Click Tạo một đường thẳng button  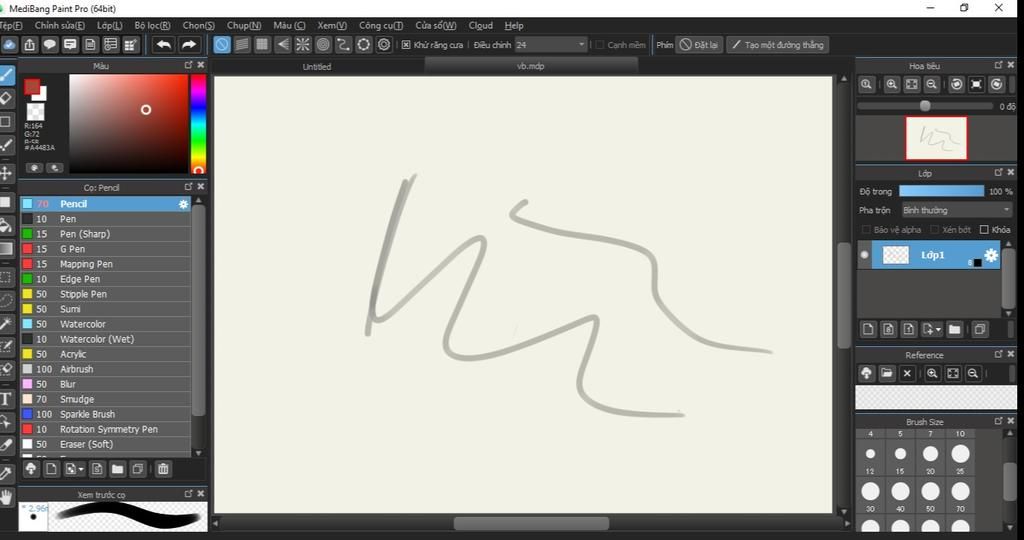778,45
